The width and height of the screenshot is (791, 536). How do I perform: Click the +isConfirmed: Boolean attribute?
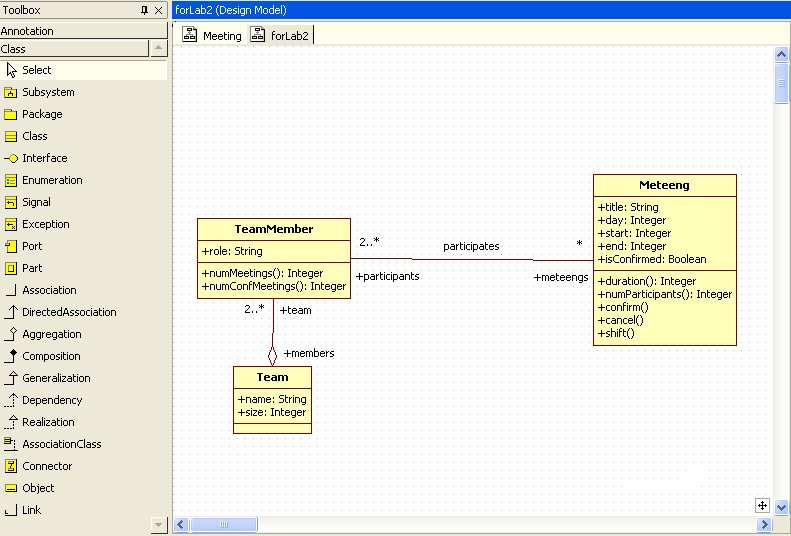(x=652, y=259)
